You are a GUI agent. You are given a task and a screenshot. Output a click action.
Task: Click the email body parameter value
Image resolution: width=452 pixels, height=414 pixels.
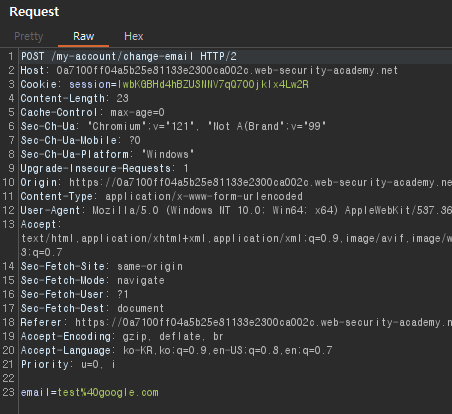(108, 392)
